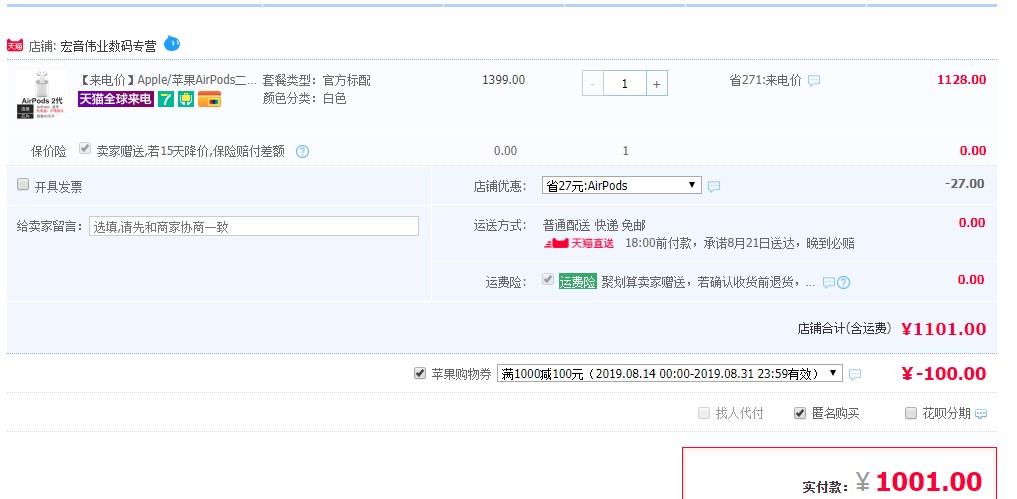This screenshot has width=1017, height=499.
Task: Open the 店铺优惠 省27元:AirPods dropdown
Action: tap(621, 186)
